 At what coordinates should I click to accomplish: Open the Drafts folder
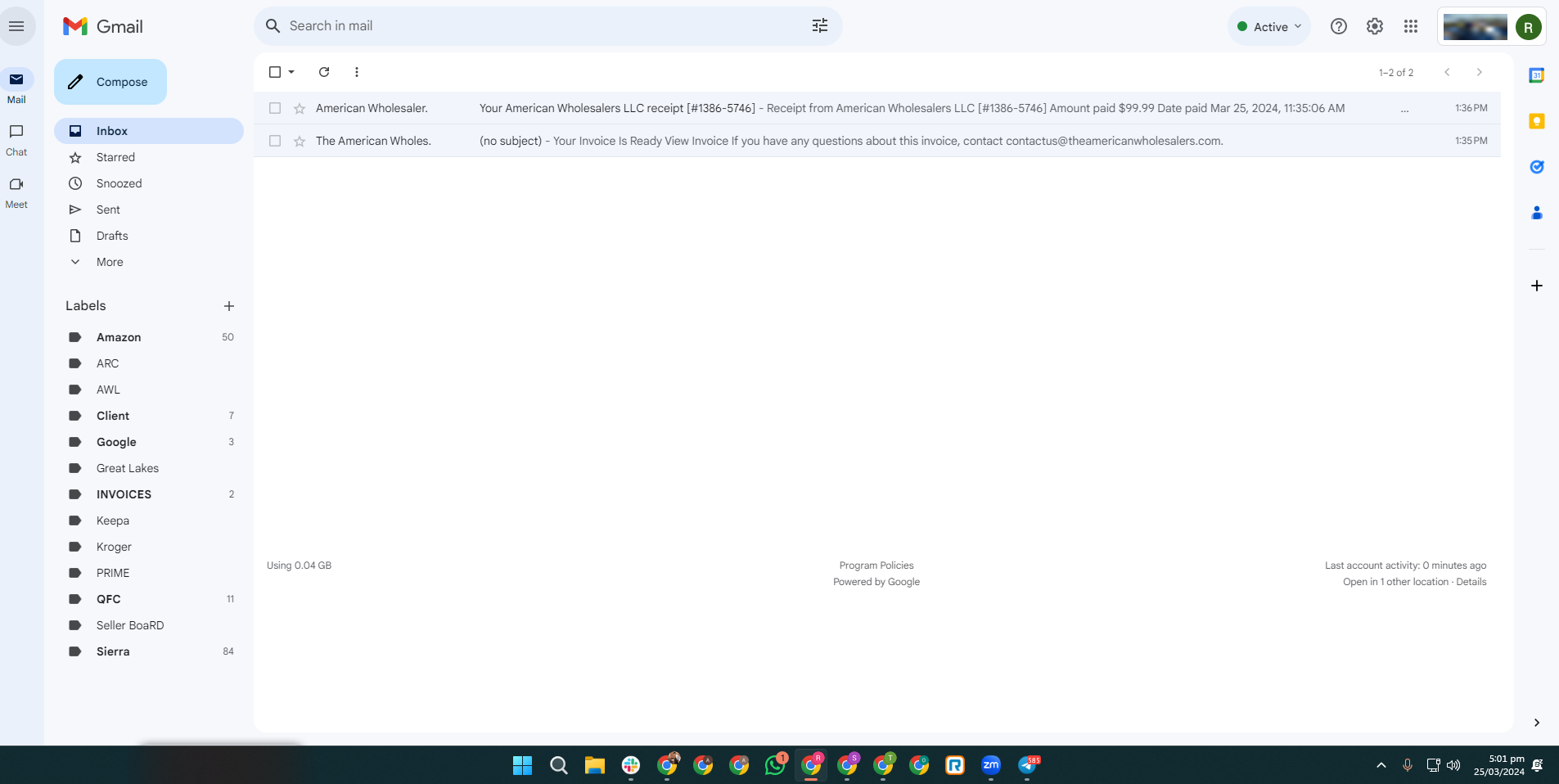(149, 236)
